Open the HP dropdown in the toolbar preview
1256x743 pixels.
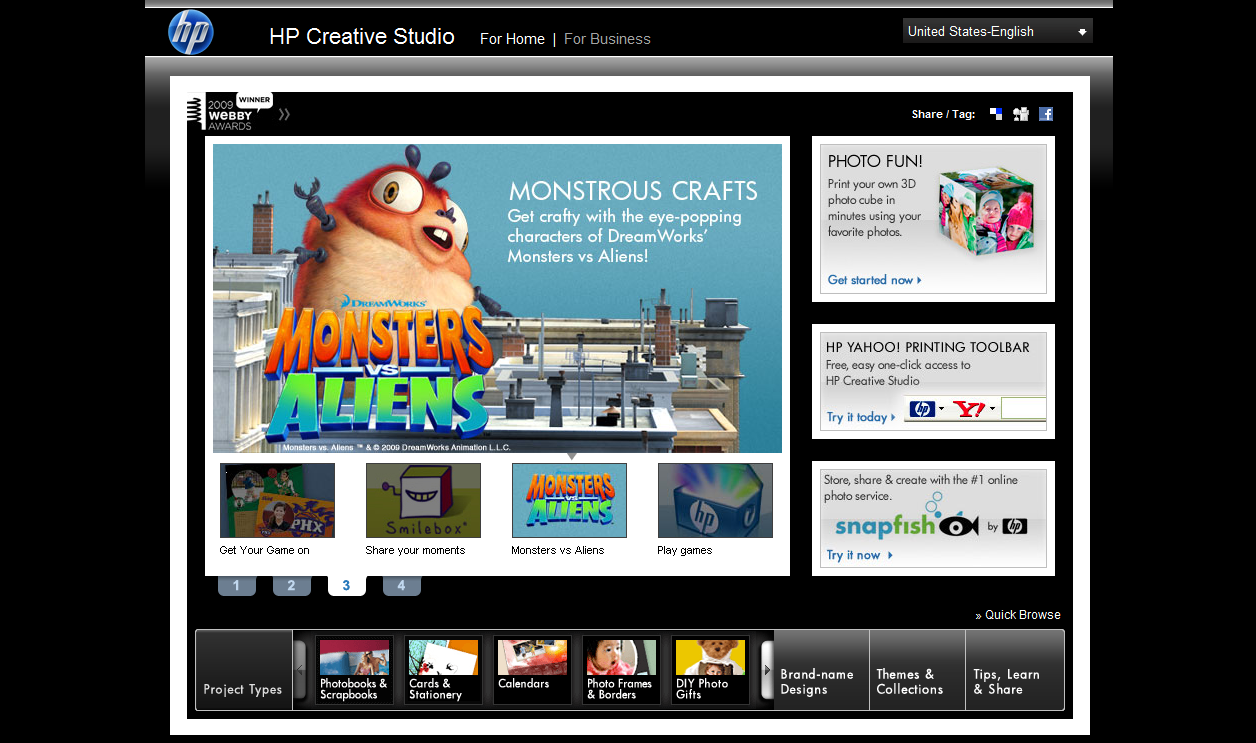click(x=926, y=408)
